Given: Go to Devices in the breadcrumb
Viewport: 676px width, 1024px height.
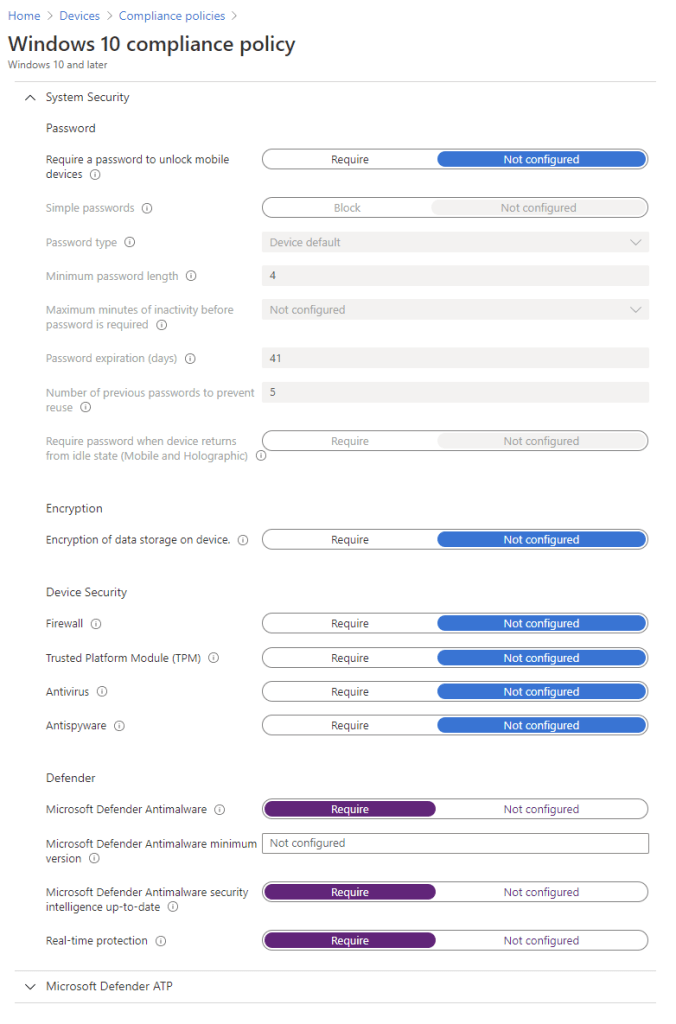Looking at the screenshot, I should tap(80, 16).
